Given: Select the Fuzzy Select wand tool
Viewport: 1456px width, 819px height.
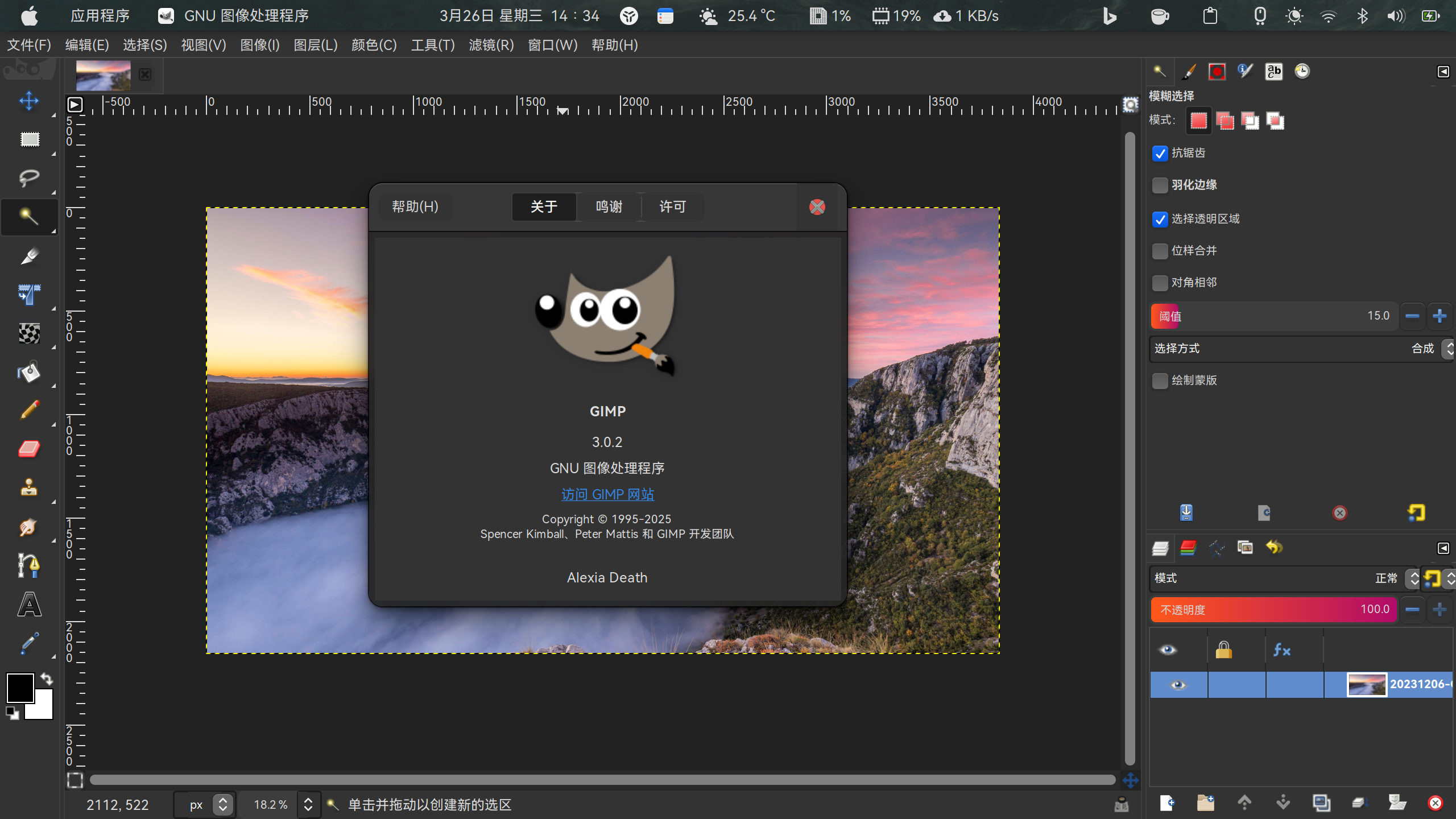Looking at the screenshot, I should coord(29,217).
